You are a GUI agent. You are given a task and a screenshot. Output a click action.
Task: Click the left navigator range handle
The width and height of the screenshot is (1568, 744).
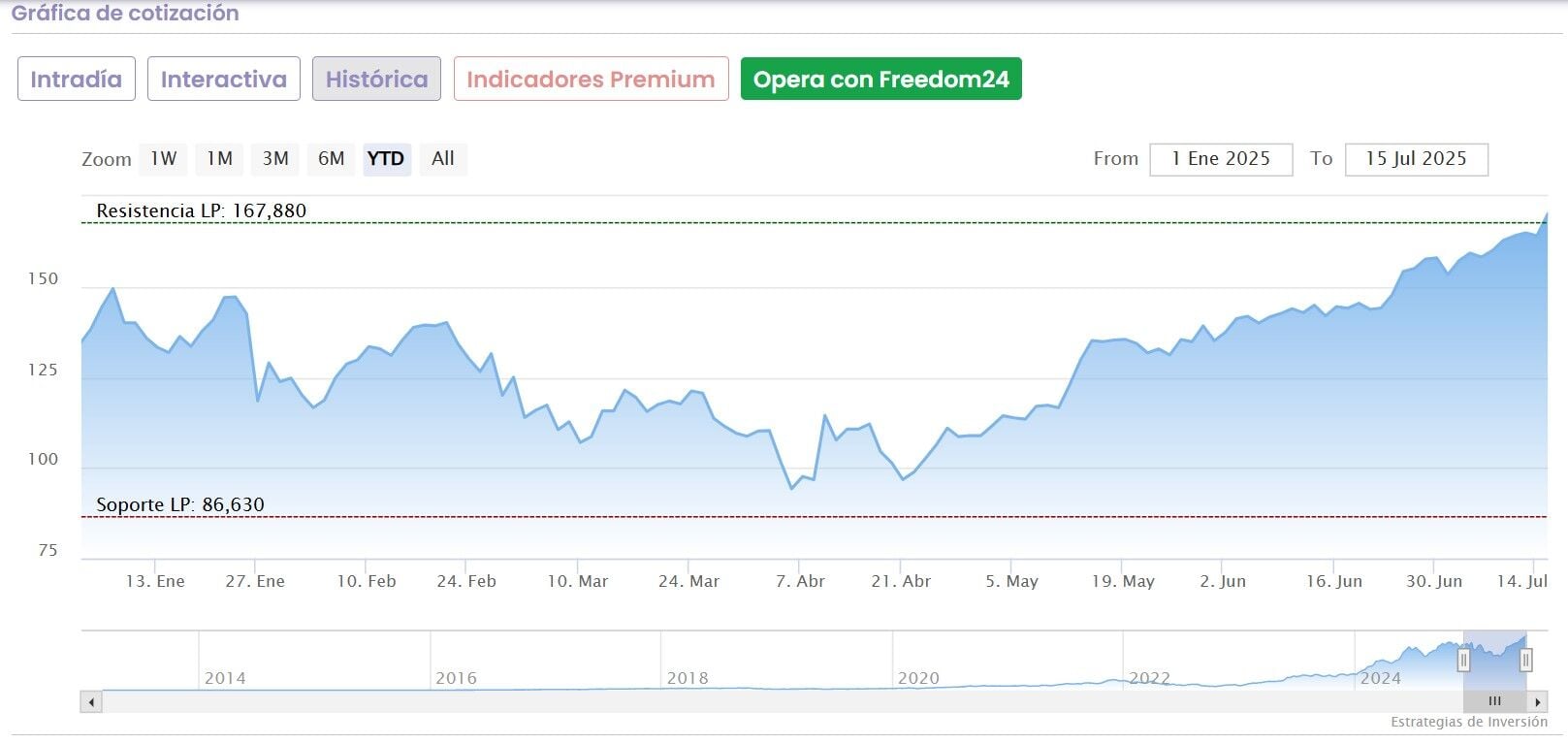point(1463,661)
